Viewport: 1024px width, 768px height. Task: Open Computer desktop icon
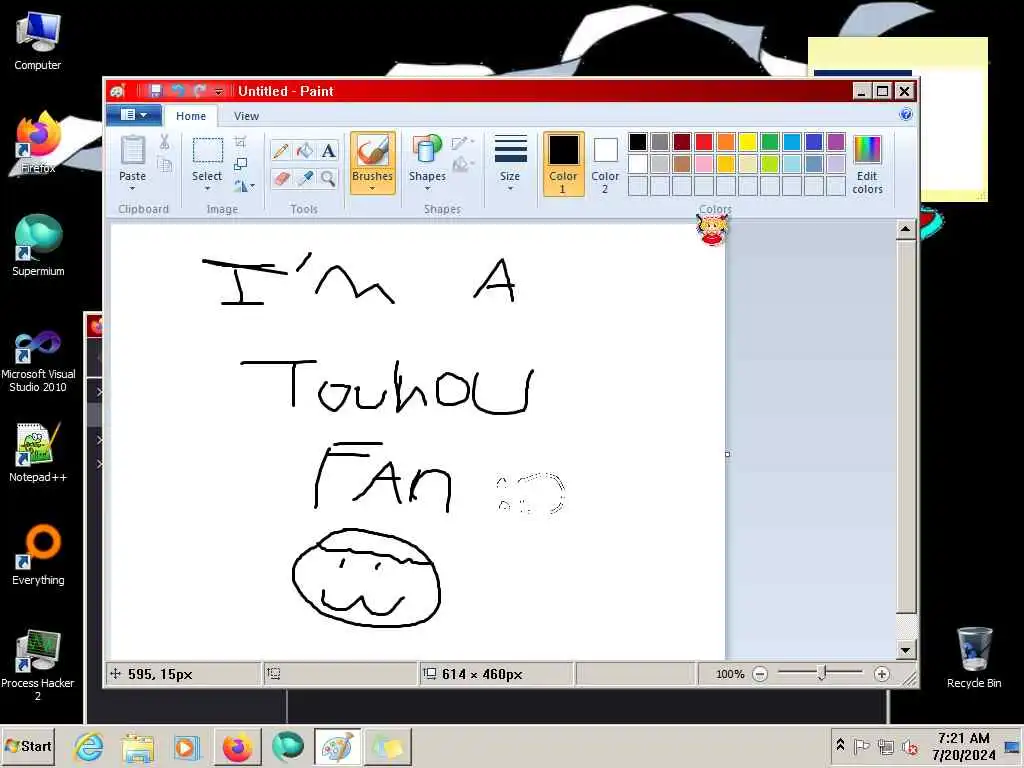pos(38,40)
